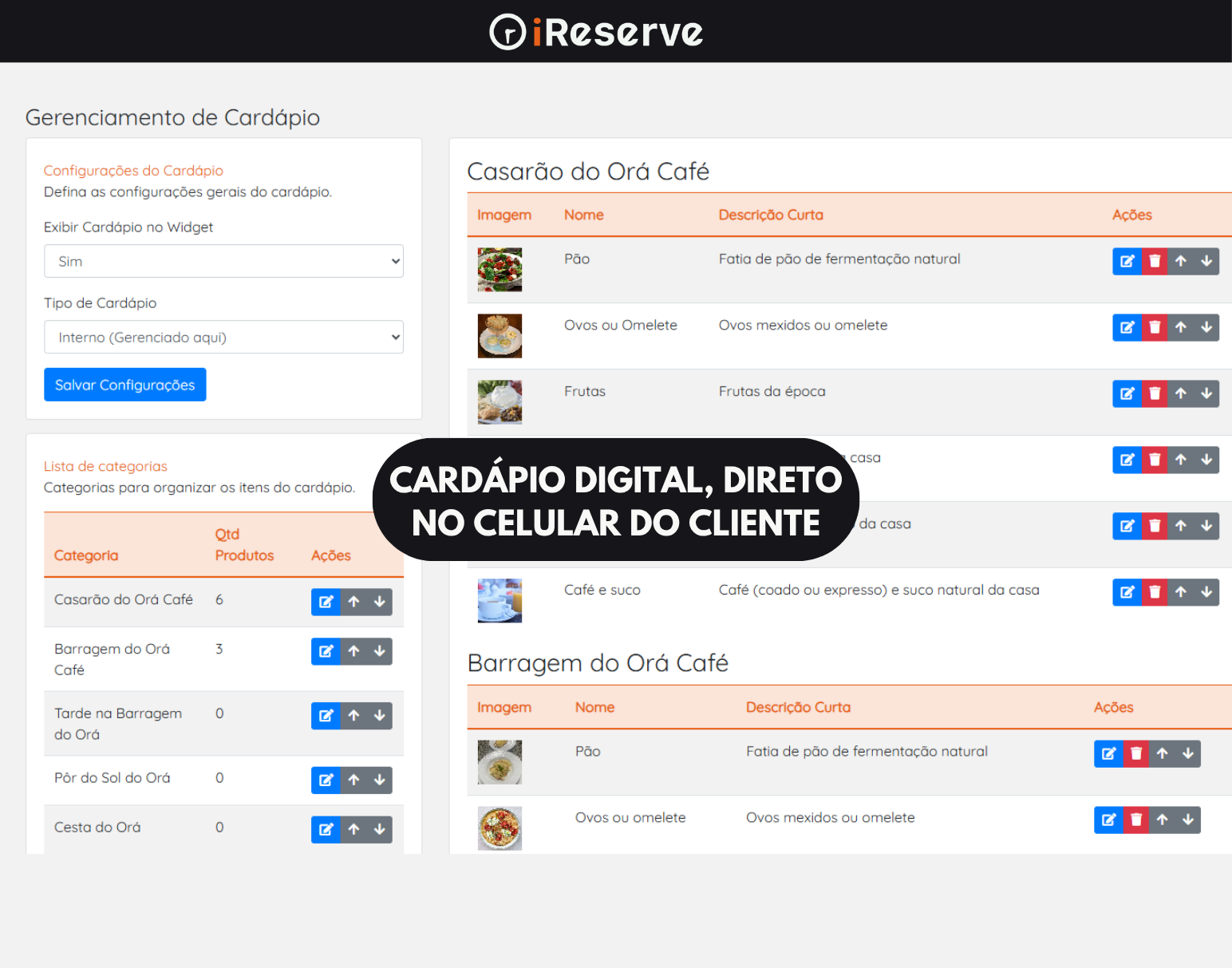
Task: Edit the Café e suco item
Action: coord(1127,593)
